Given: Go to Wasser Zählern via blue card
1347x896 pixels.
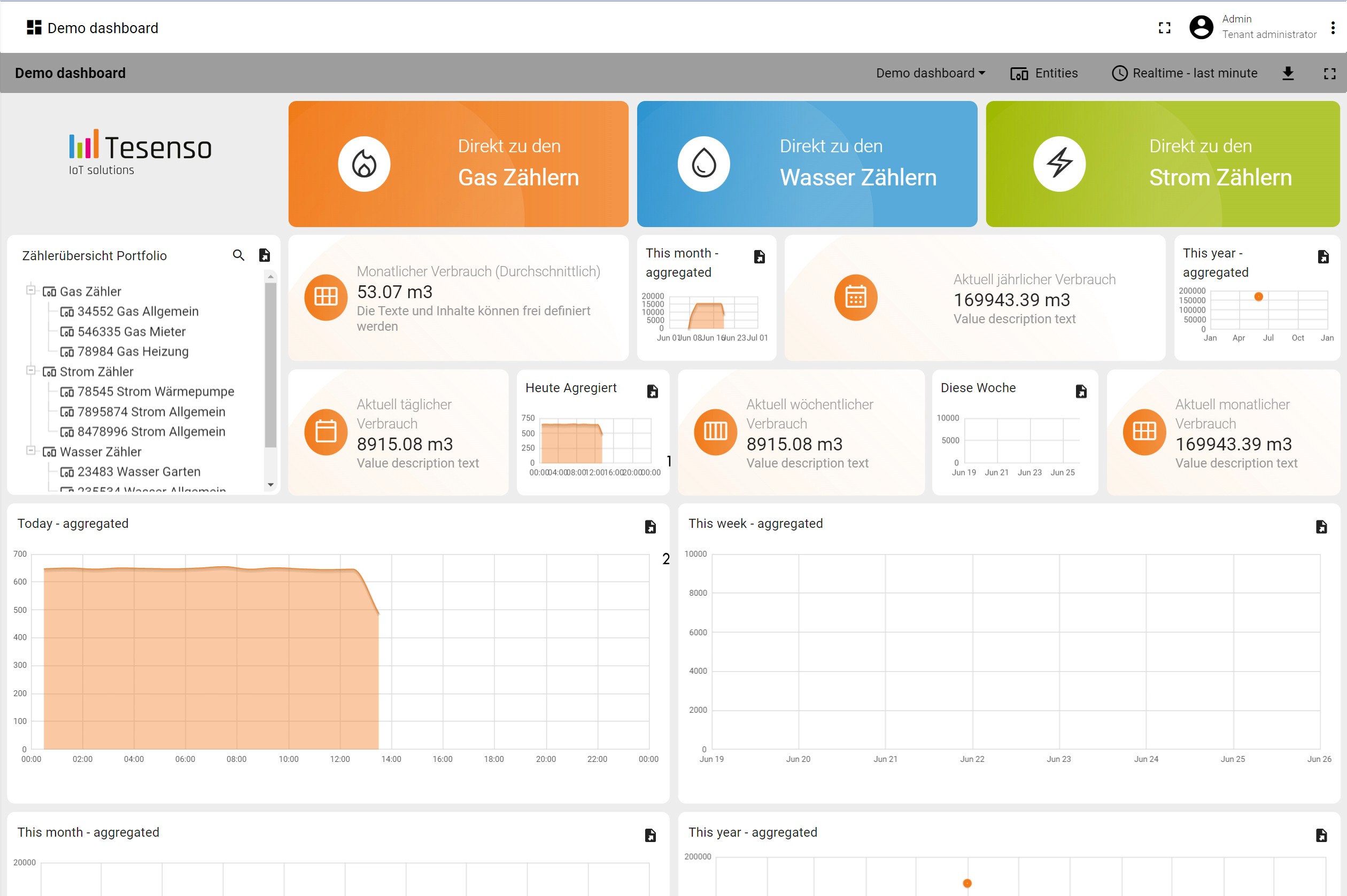Looking at the screenshot, I should [x=807, y=164].
